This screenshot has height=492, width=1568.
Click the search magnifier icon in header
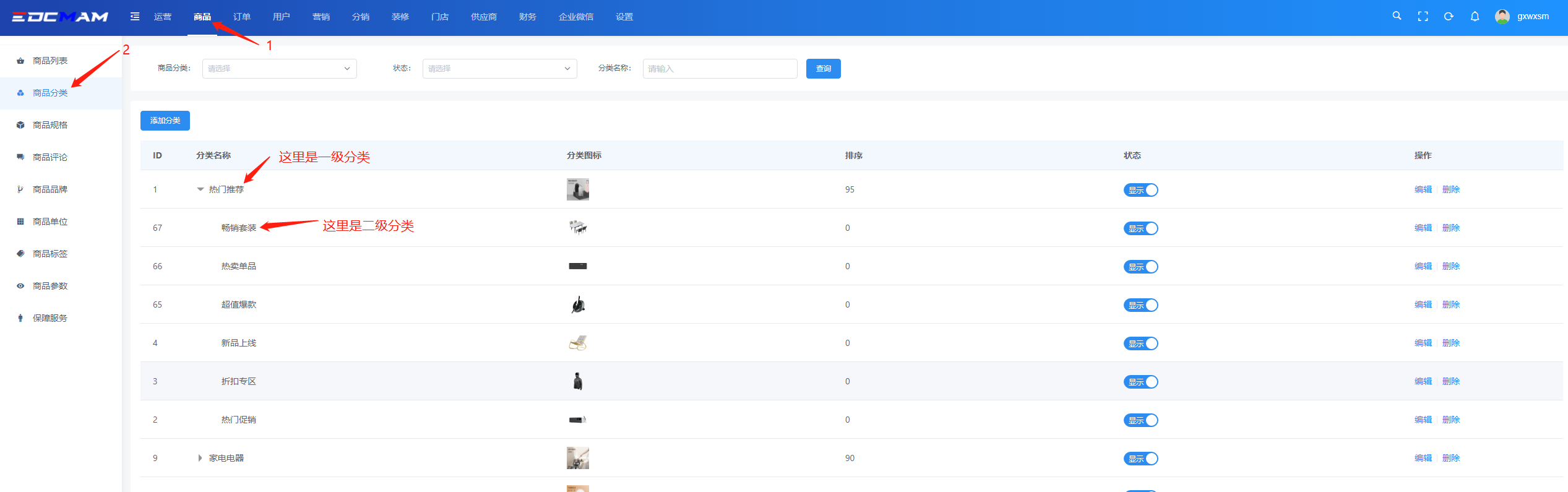(1397, 16)
